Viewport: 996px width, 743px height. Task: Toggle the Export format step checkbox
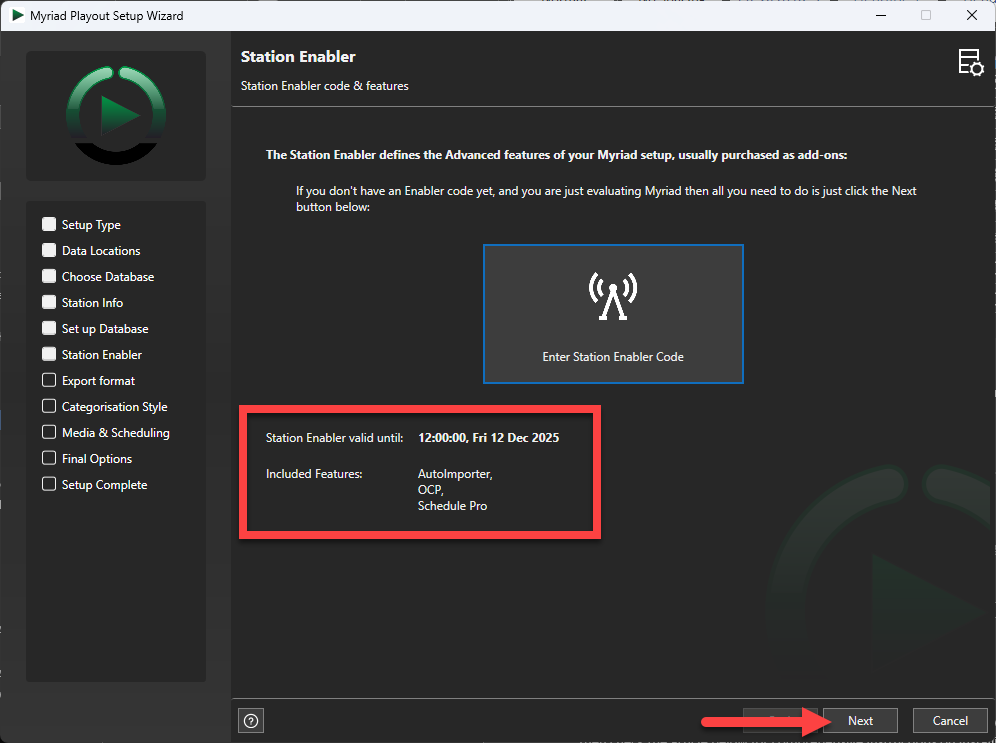pyautogui.click(x=49, y=380)
